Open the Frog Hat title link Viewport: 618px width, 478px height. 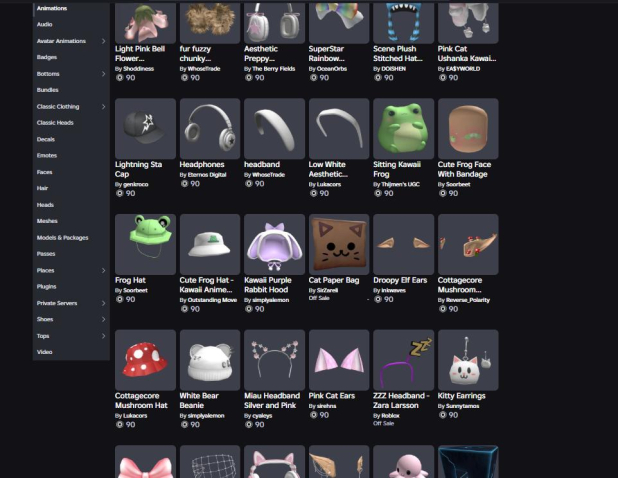pyautogui.click(x=130, y=281)
